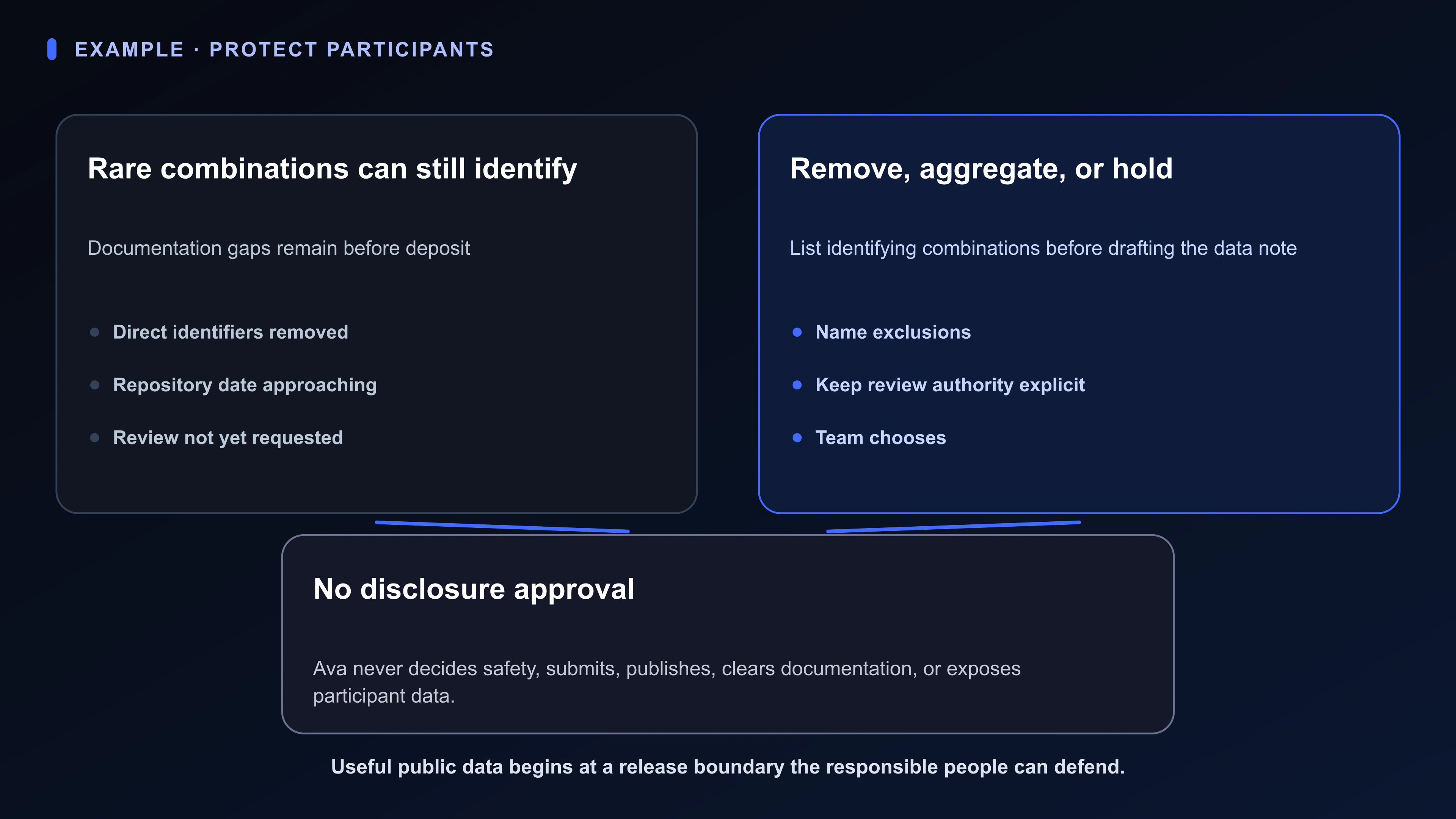1456x819 pixels.
Task: Select the 'Useful public data begins' footer sentence
Action: click(x=728, y=767)
